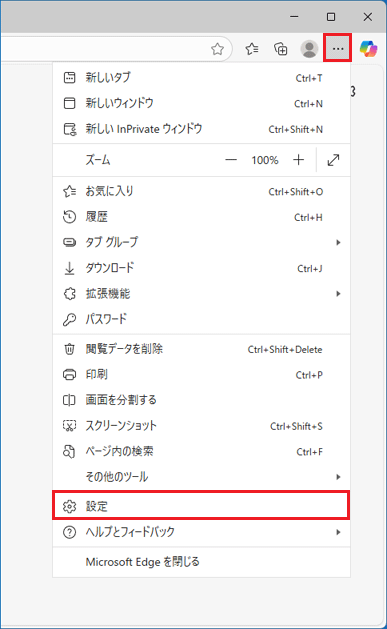Click the ダウンロード arrow icon
Viewport: 387px width, 629px height.
coord(69,268)
